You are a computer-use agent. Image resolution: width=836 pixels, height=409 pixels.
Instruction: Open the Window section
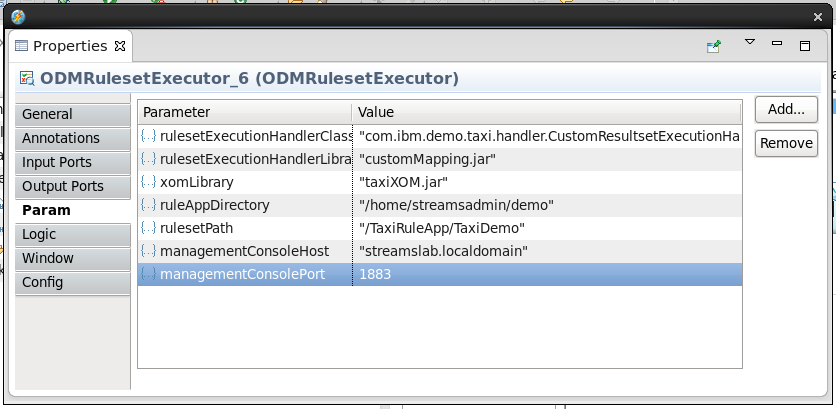click(73, 259)
